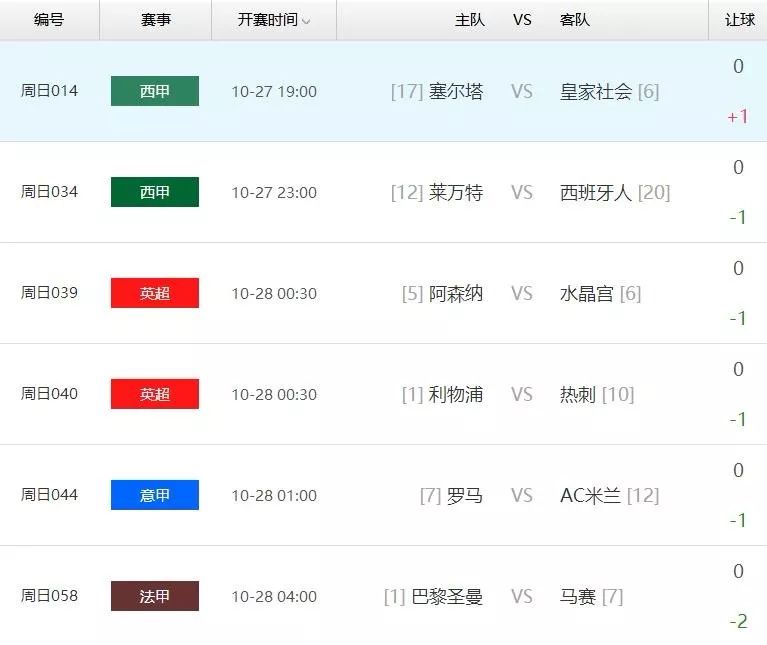Open home team 塞尔塔
The height and width of the screenshot is (645, 767).
click(x=456, y=91)
